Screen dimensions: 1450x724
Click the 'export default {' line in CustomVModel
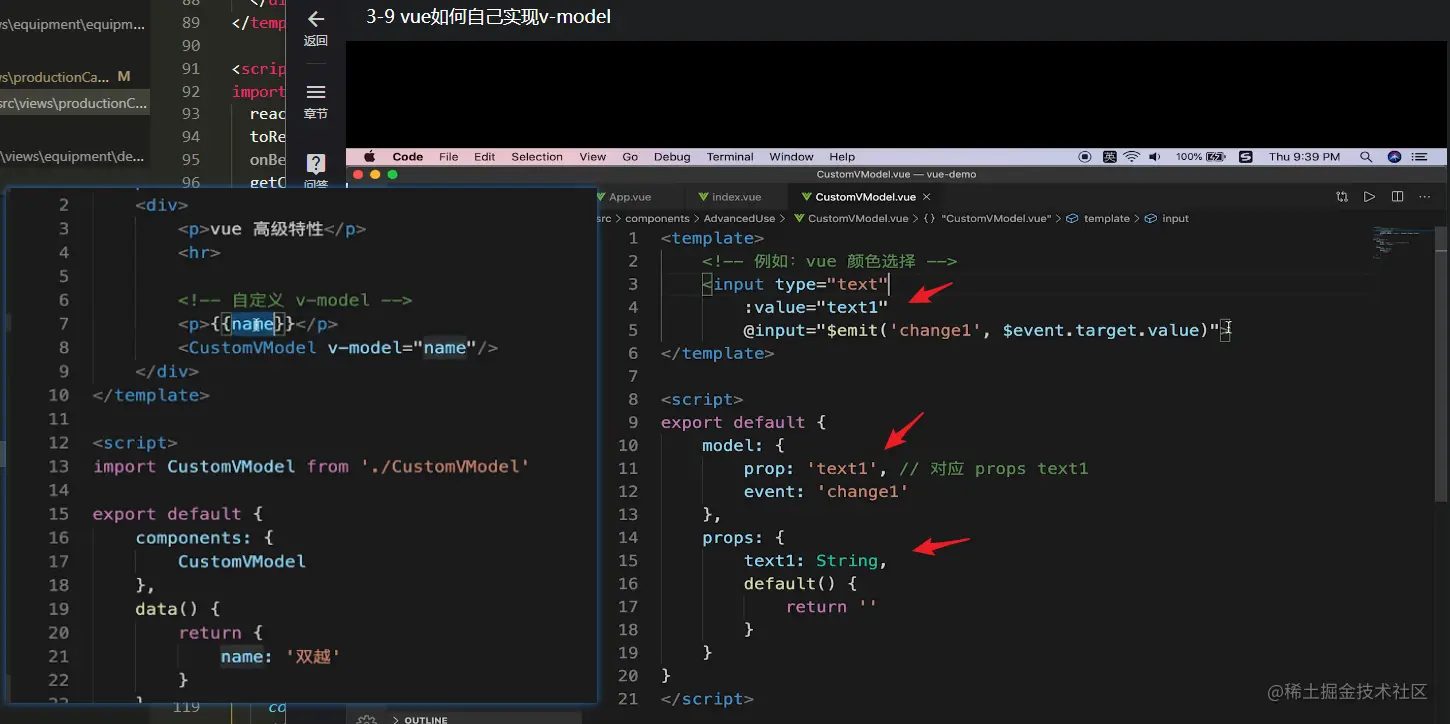[743, 422]
